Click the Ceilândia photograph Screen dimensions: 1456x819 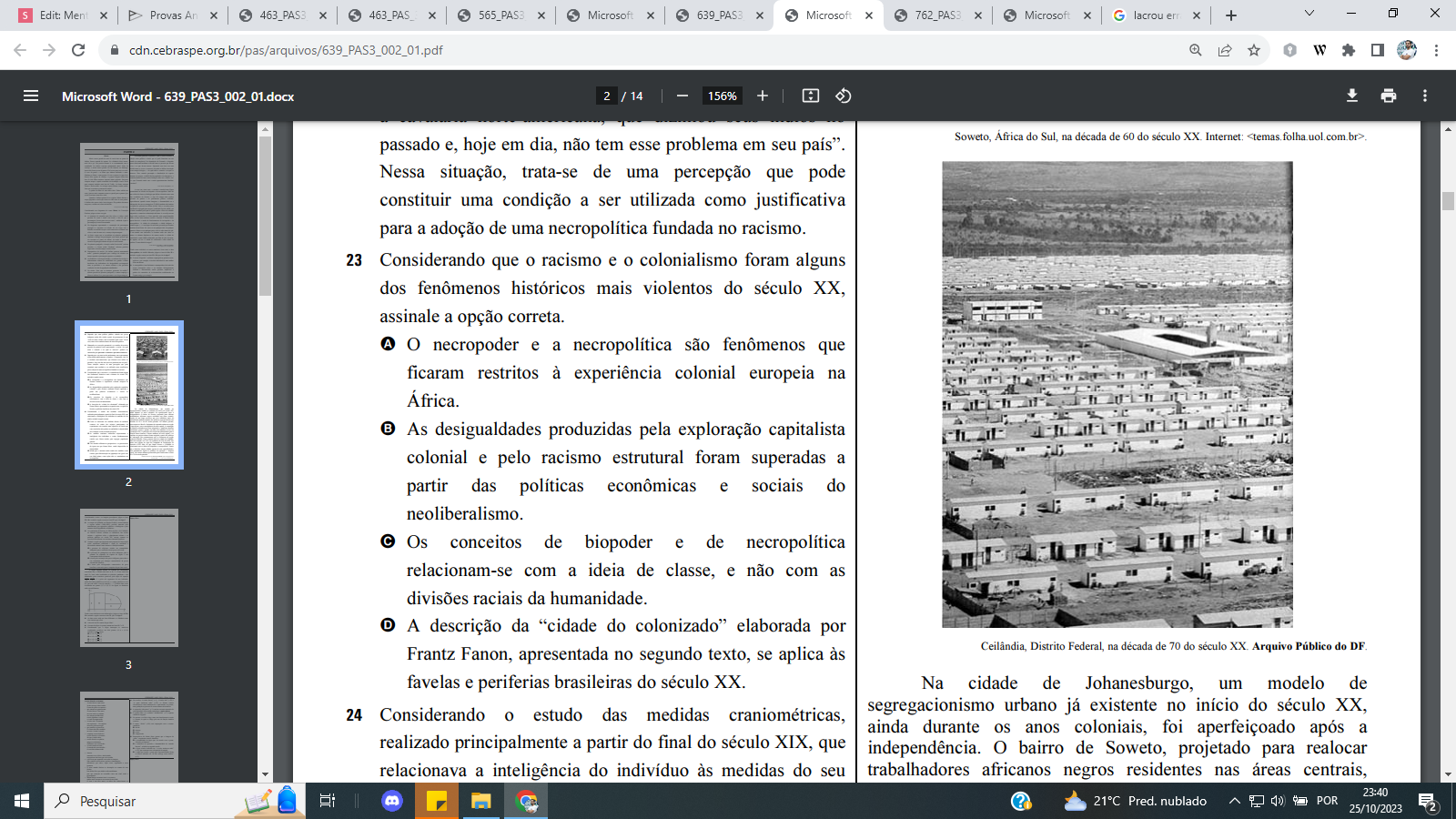1117,395
